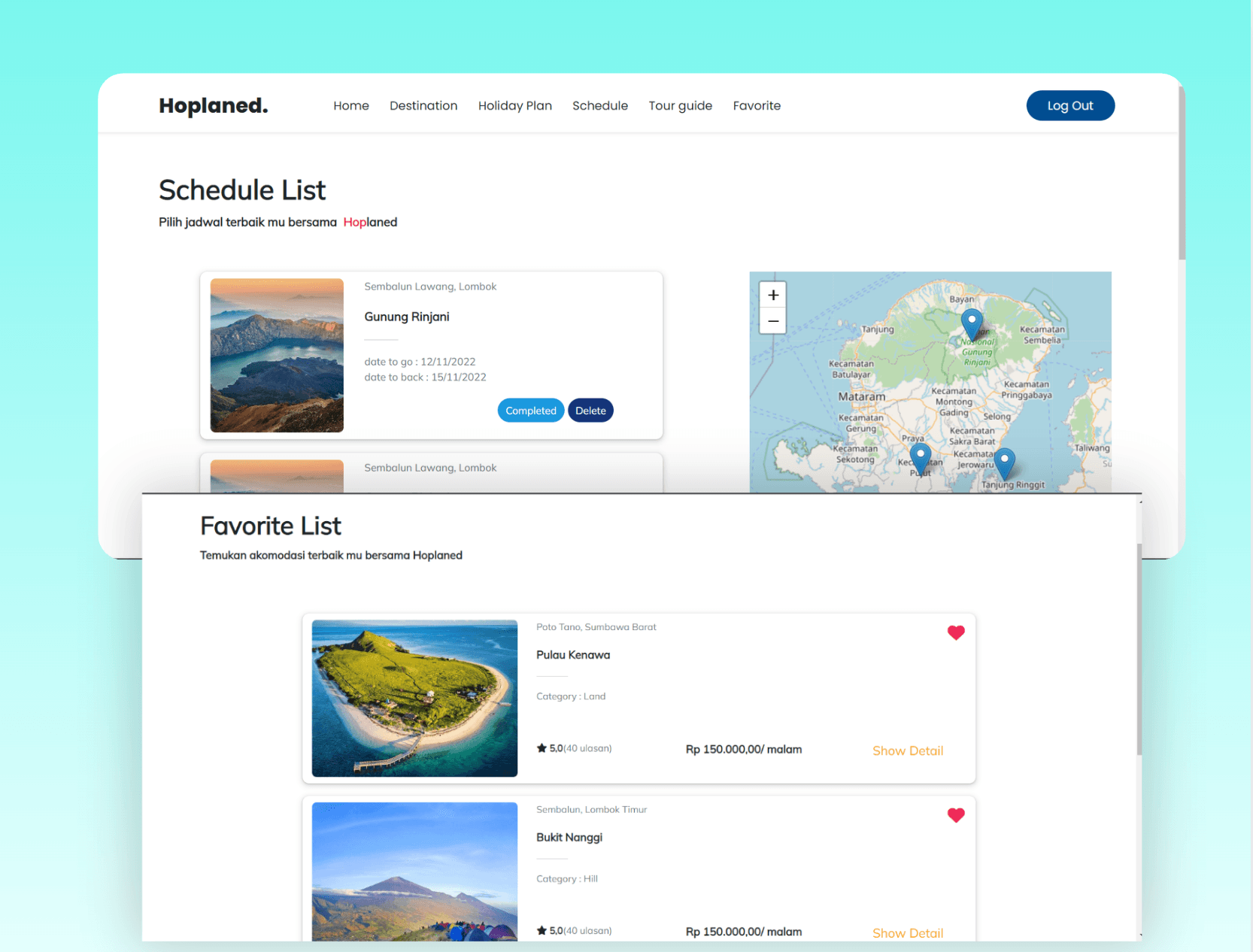The height and width of the screenshot is (952, 1253).
Task: Click the Hoplaned logo
Action: (213, 105)
